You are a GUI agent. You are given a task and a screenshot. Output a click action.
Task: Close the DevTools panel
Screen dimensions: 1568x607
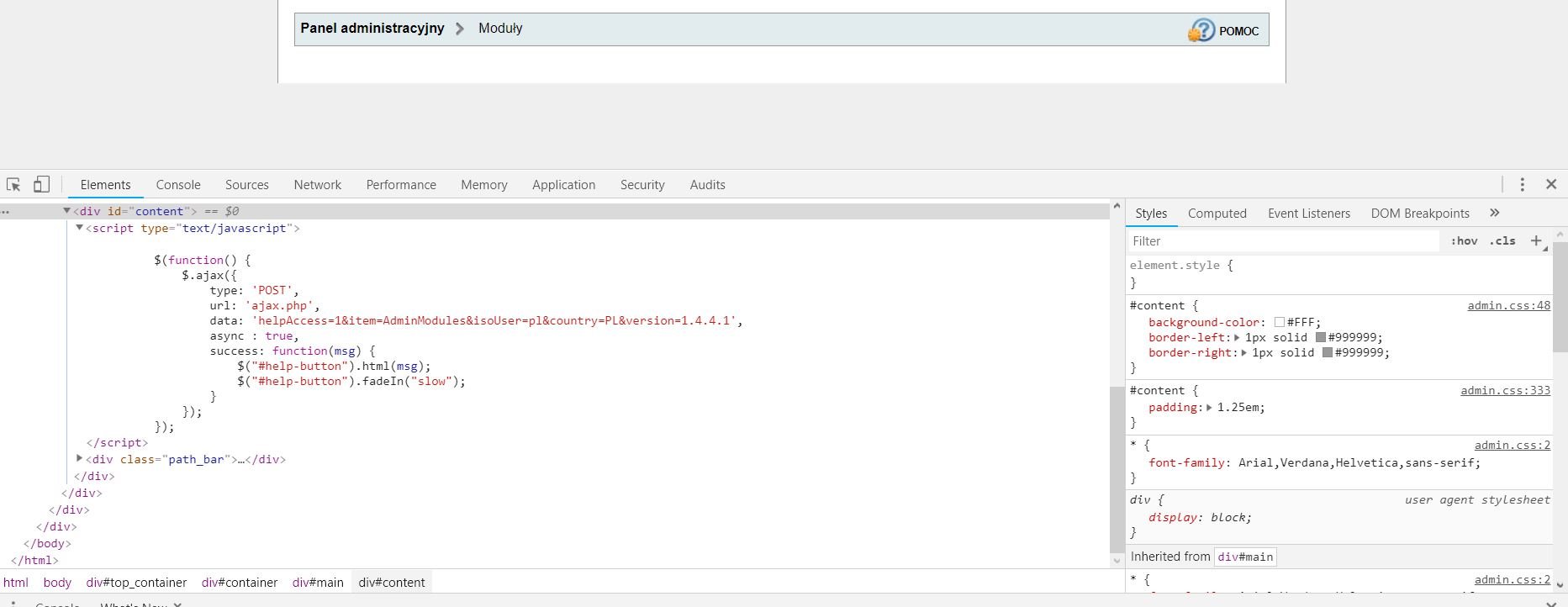1551,184
